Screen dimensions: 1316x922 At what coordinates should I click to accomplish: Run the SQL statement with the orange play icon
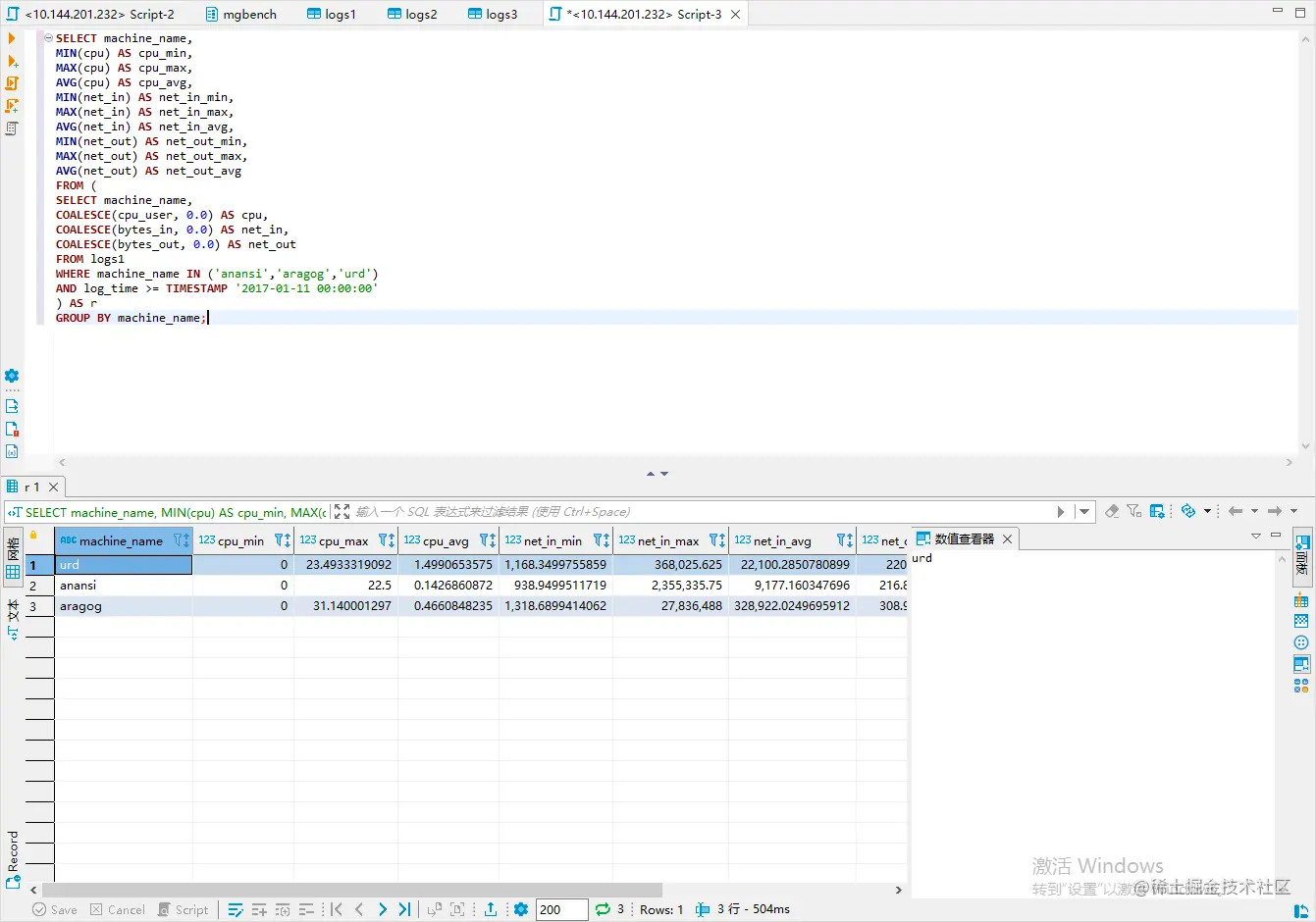click(12, 38)
